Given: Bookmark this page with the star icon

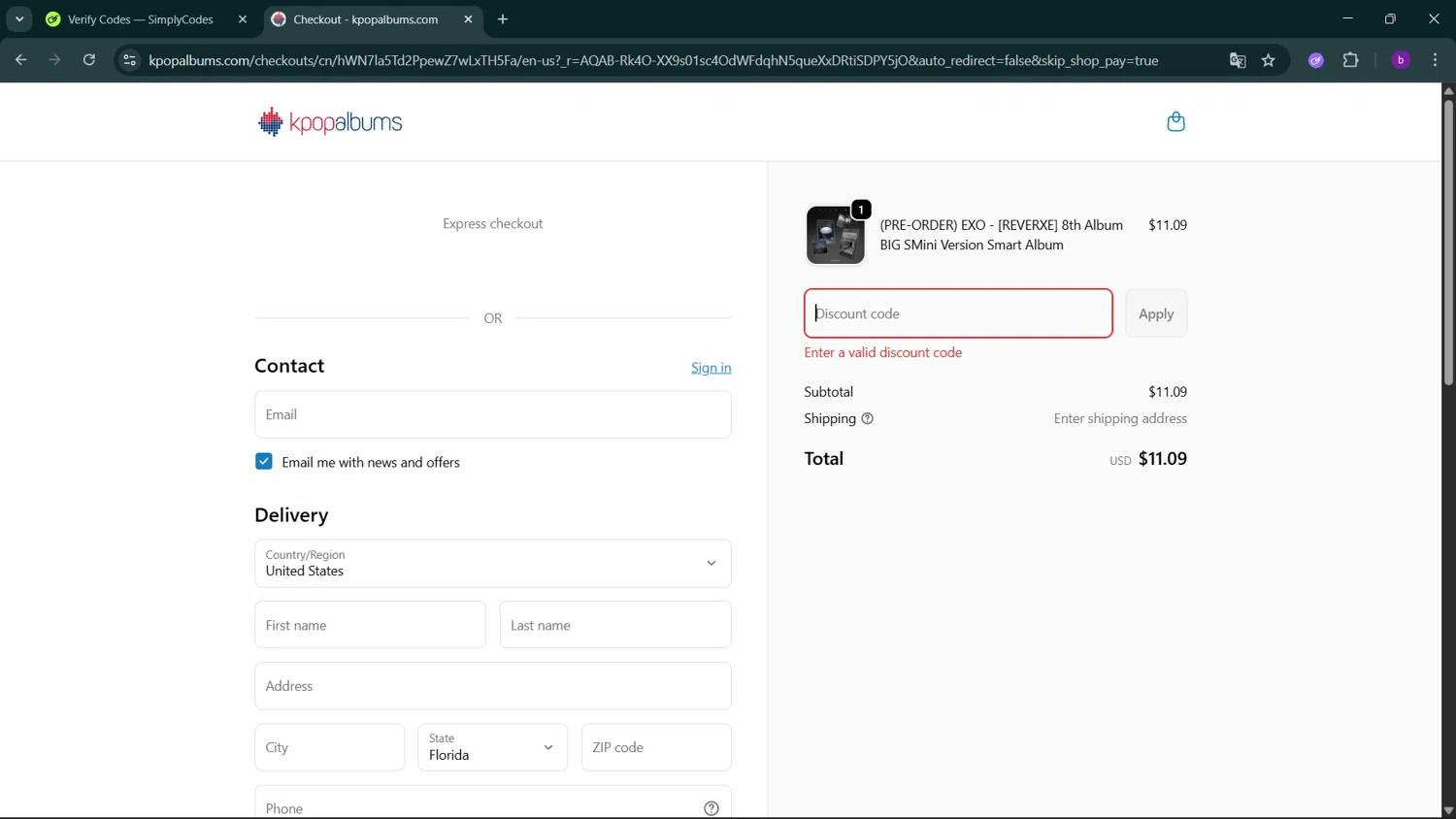Looking at the screenshot, I should 1268,60.
